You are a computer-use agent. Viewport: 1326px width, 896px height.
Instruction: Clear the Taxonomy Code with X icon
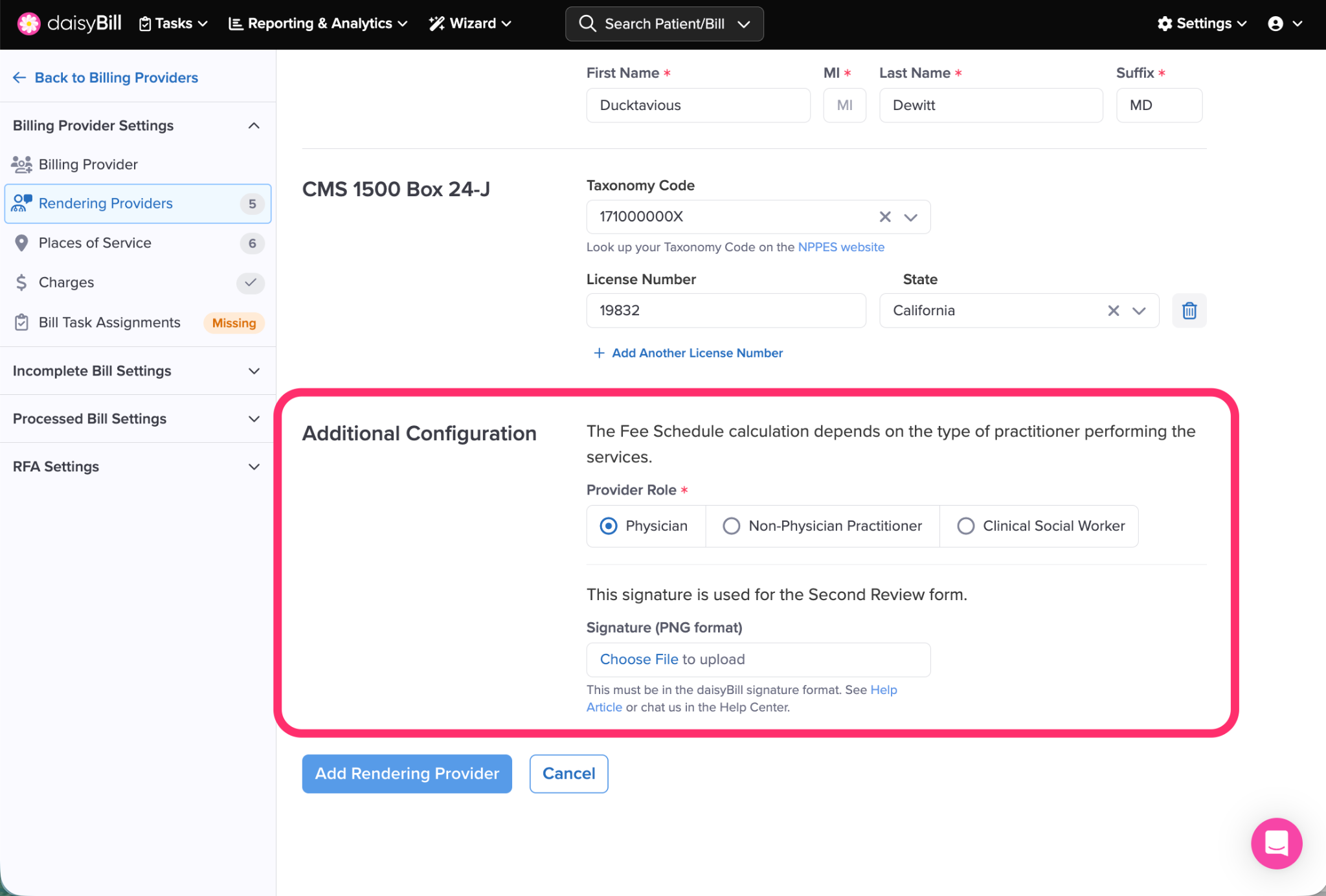click(884, 217)
